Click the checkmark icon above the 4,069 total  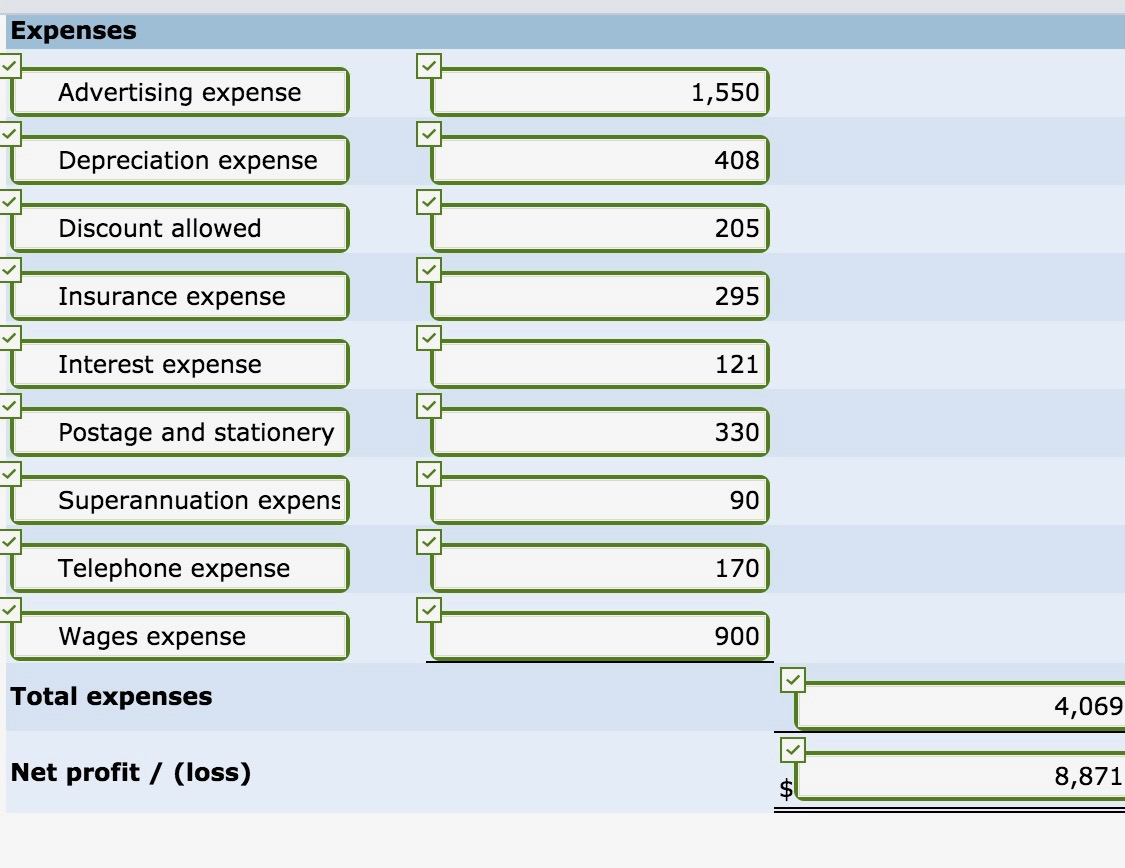point(793,679)
